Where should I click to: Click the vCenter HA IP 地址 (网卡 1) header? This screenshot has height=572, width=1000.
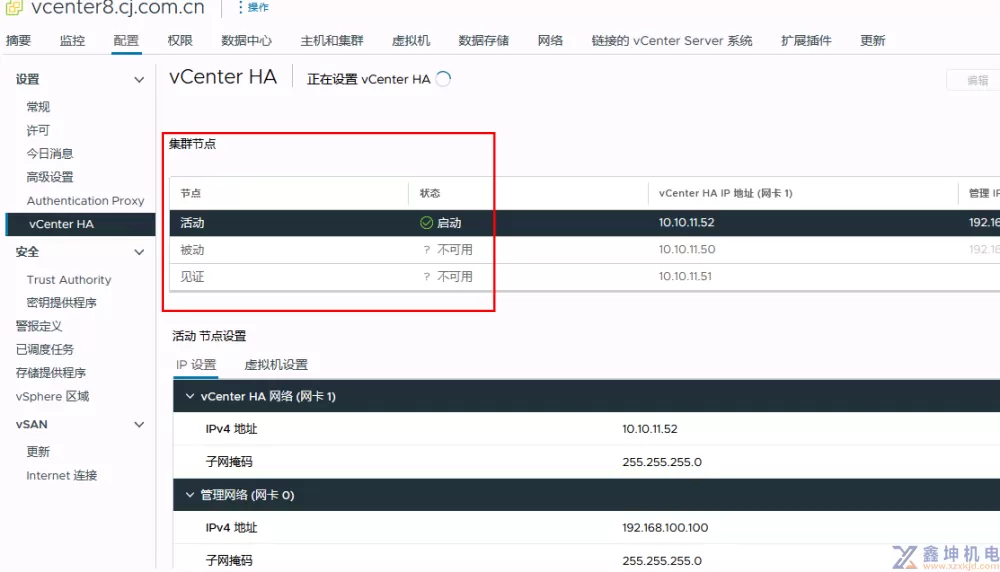click(726, 193)
